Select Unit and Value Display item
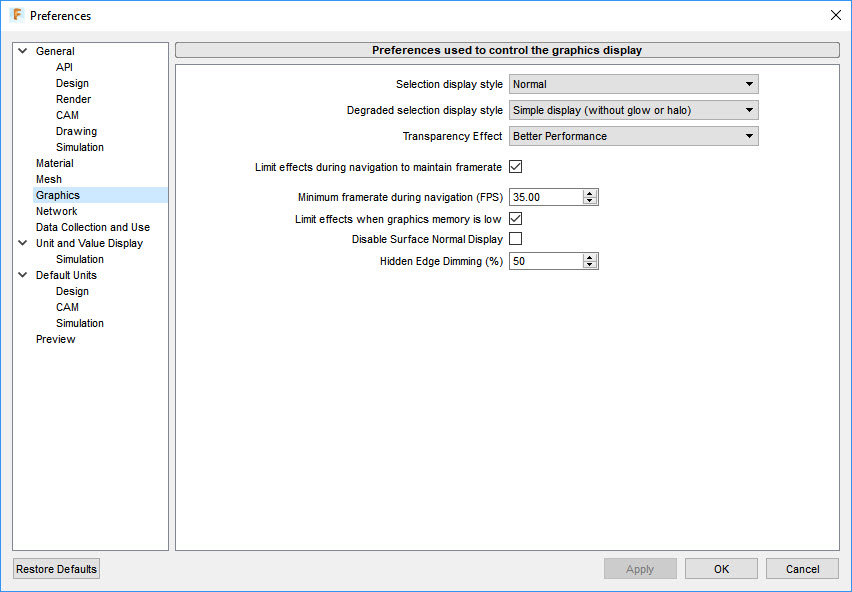Viewport: 852px width, 592px height. (90, 243)
